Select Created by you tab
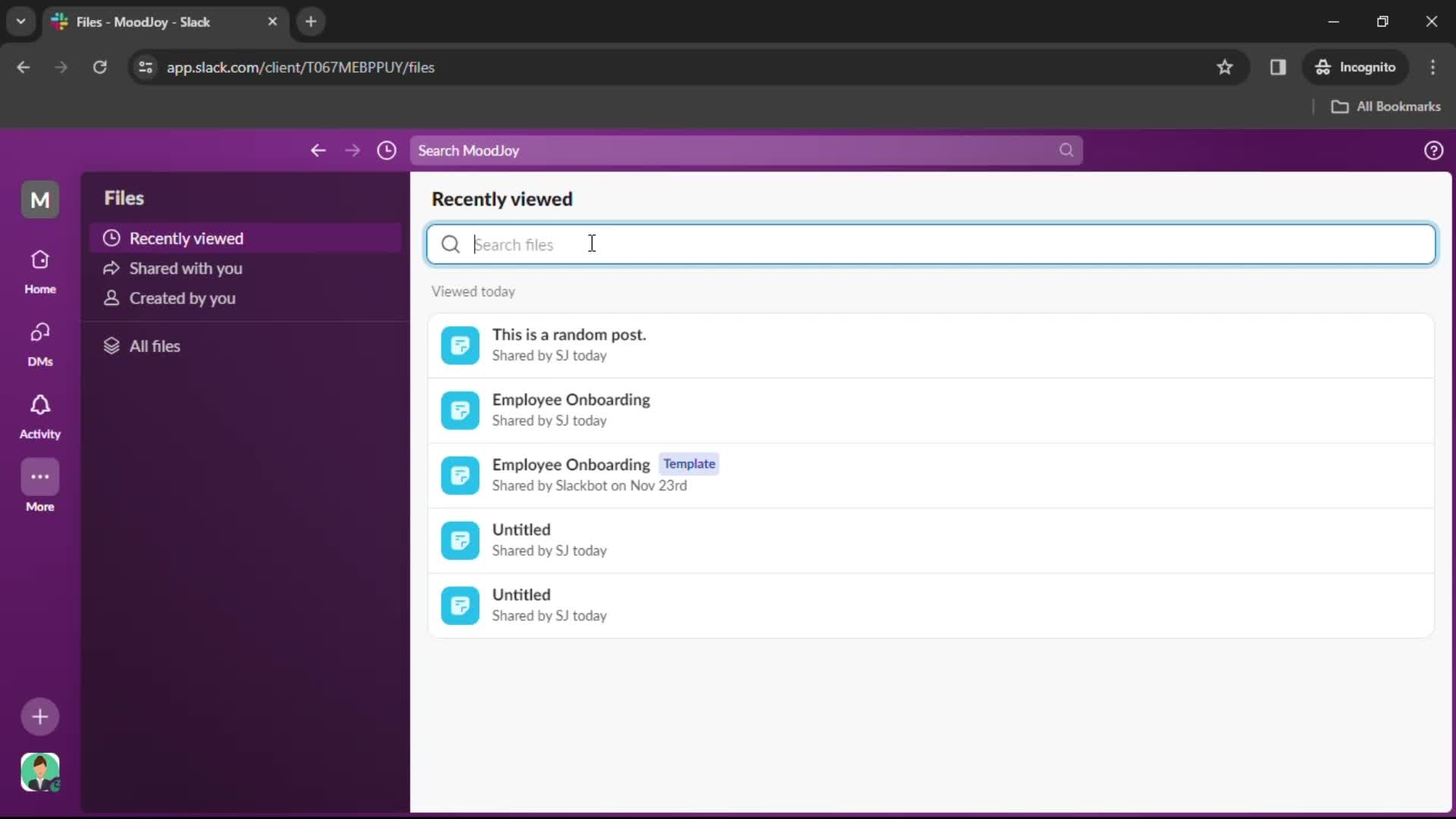Image resolution: width=1456 pixels, height=819 pixels. point(182,297)
